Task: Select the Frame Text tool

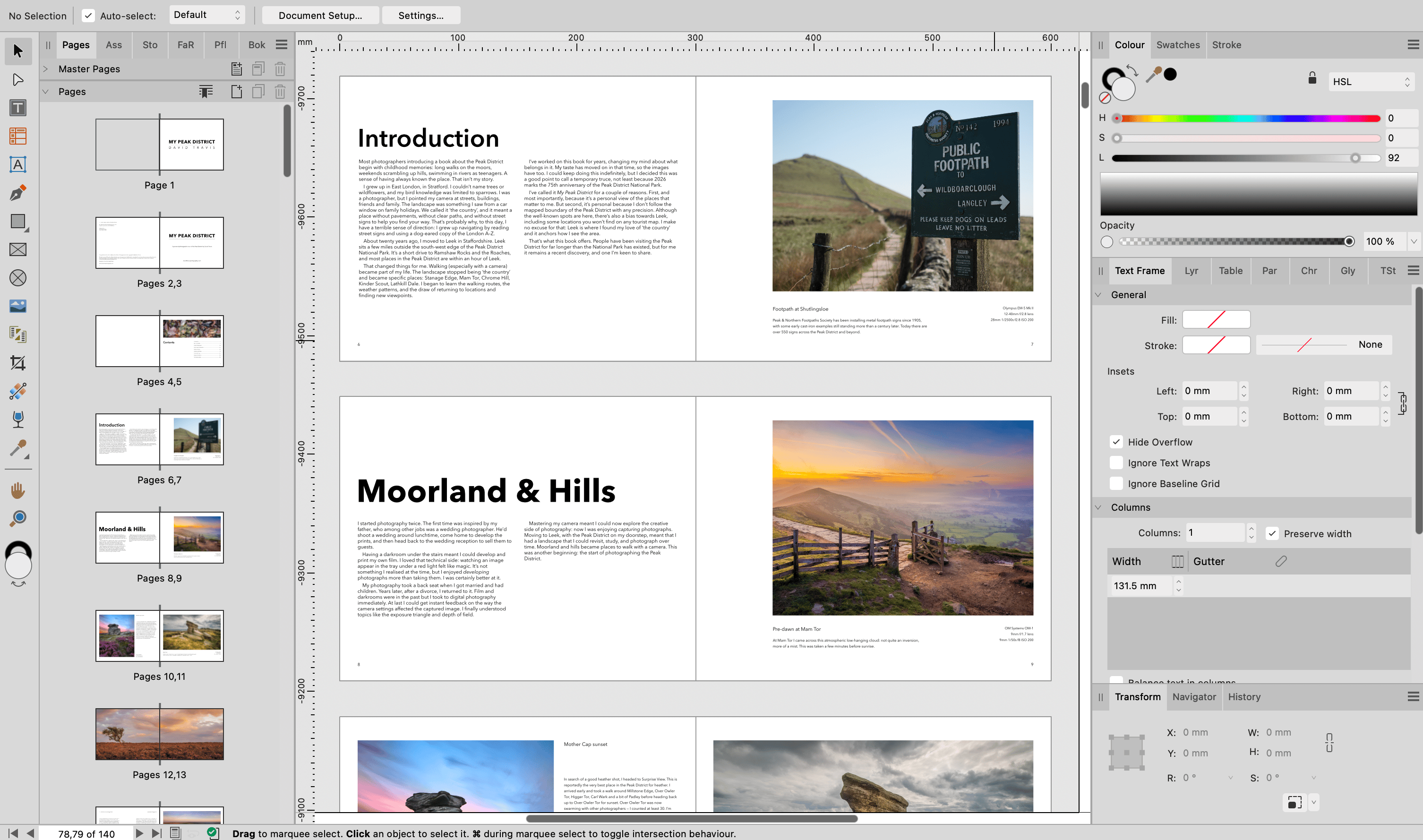Action: point(18,108)
